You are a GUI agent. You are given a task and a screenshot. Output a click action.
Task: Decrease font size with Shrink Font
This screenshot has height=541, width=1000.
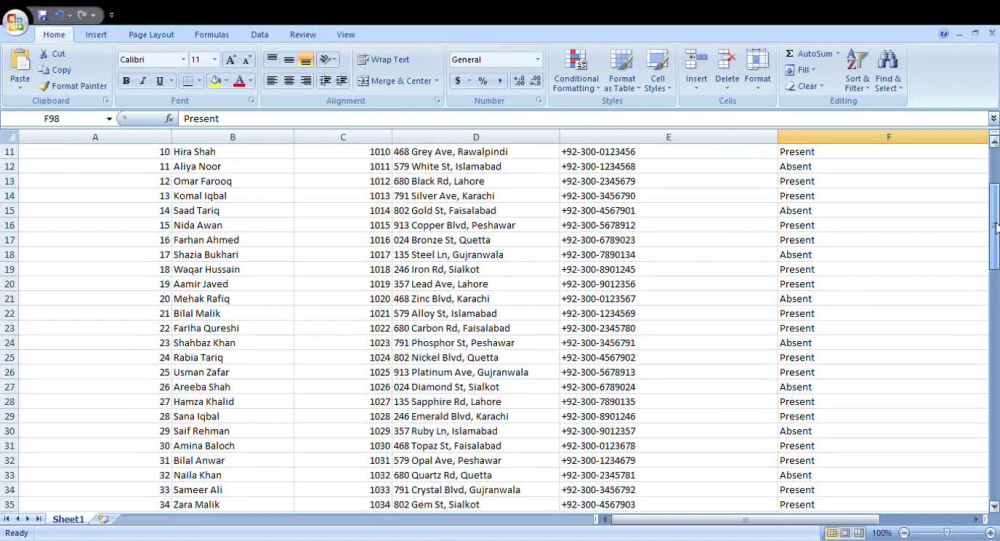pyautogui.click(x=246, y=59)
